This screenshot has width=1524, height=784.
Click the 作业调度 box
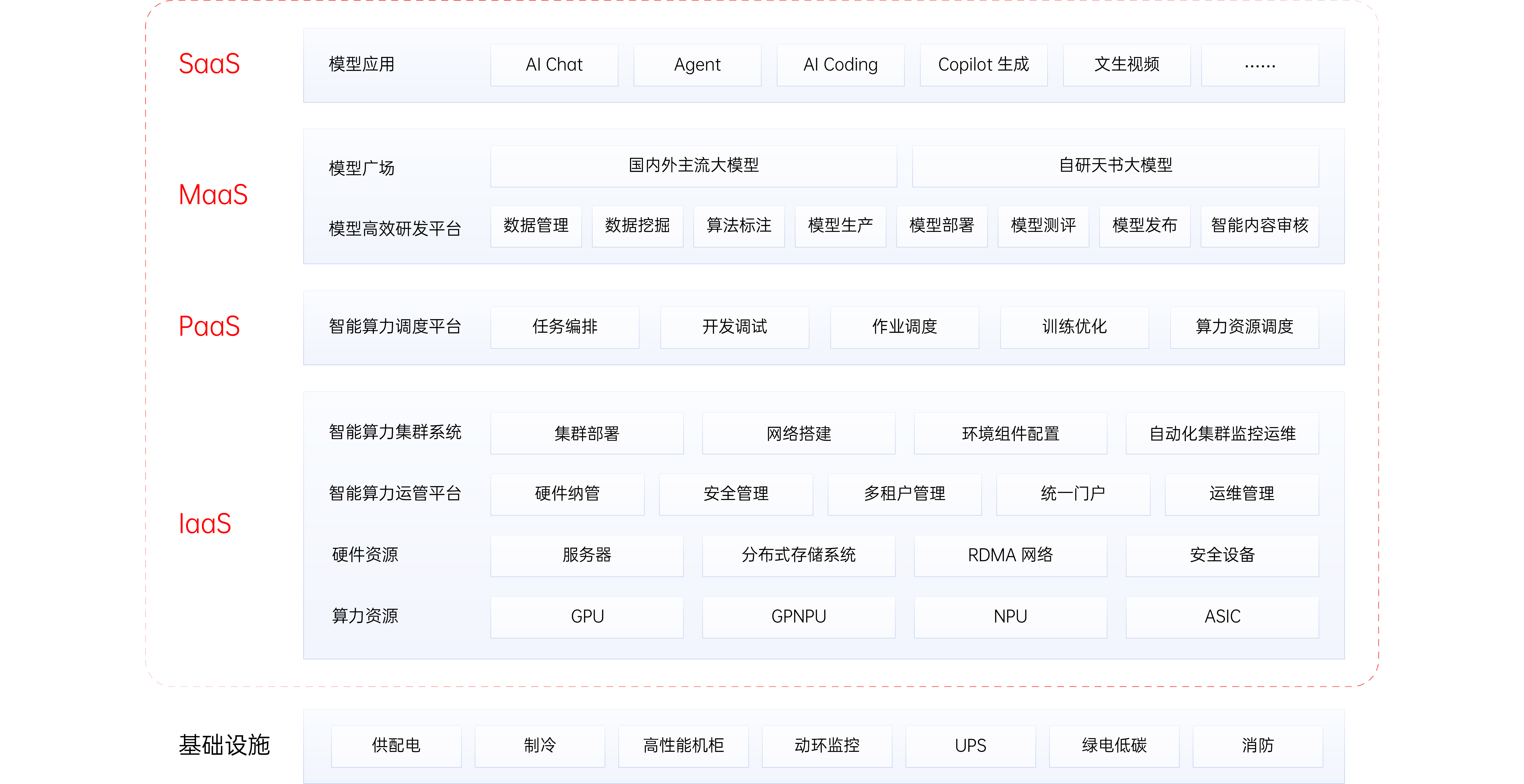[904, 327]
